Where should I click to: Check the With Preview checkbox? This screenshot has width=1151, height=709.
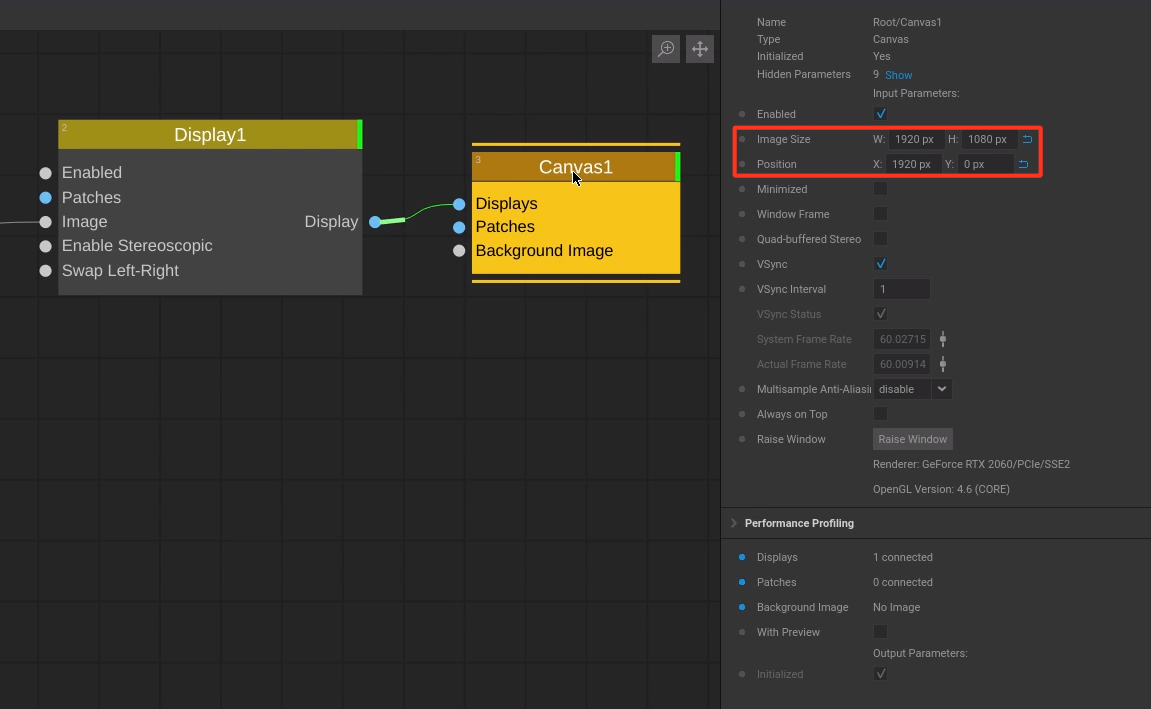pyautogui.click(x=880, y=632)
